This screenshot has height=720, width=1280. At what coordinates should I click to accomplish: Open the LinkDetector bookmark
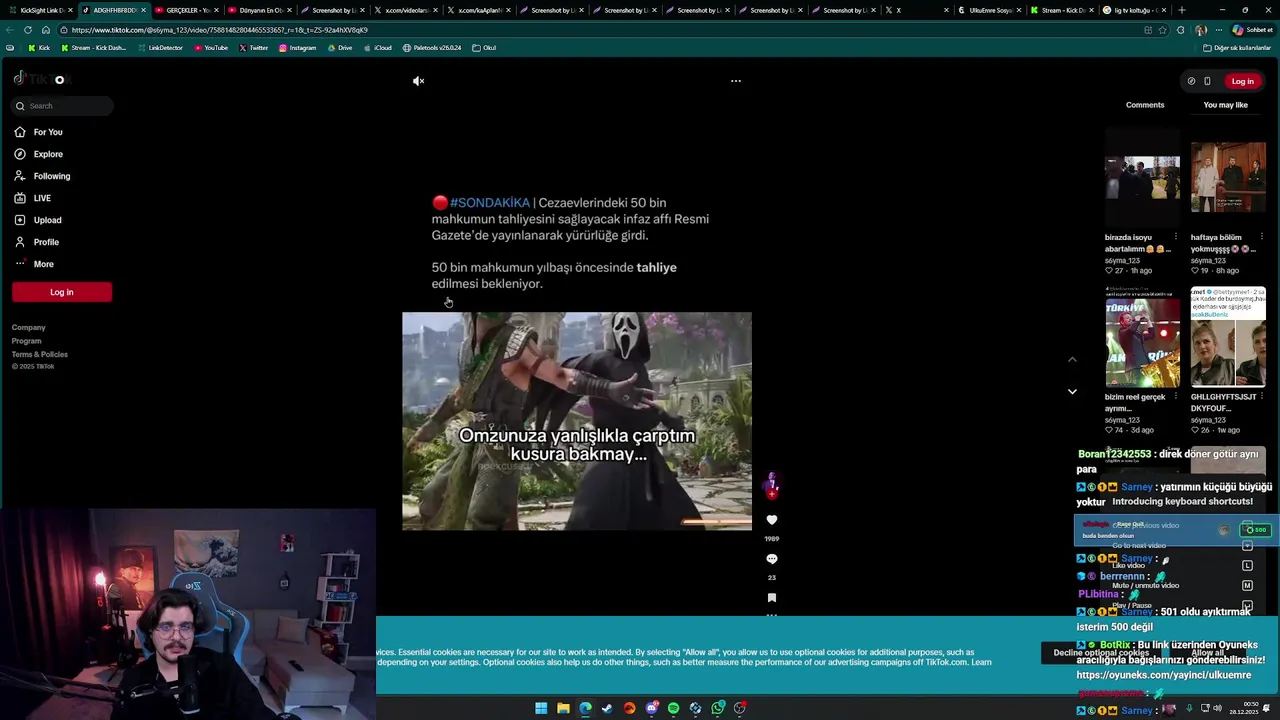[x=160, y=48]
